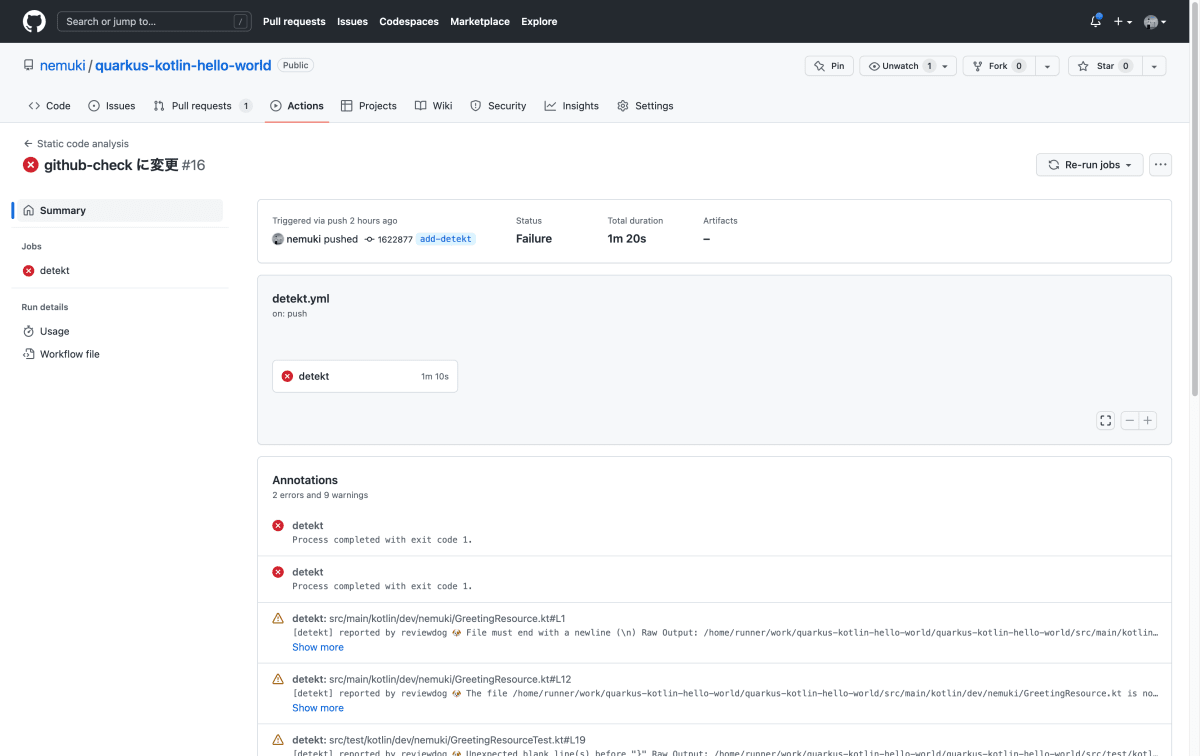Open GreetingResource.kt#L12 annotation link
Viewport: 1200px width, 756px height.
(450, 678)
